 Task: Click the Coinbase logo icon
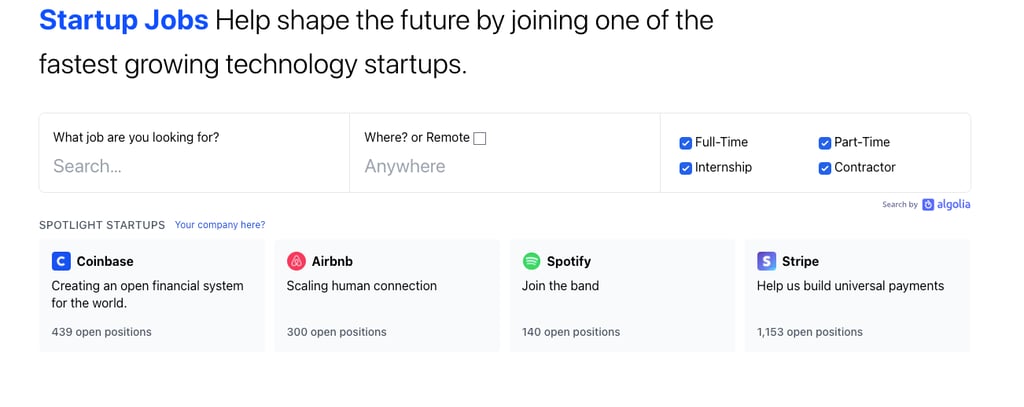point(61,261)
